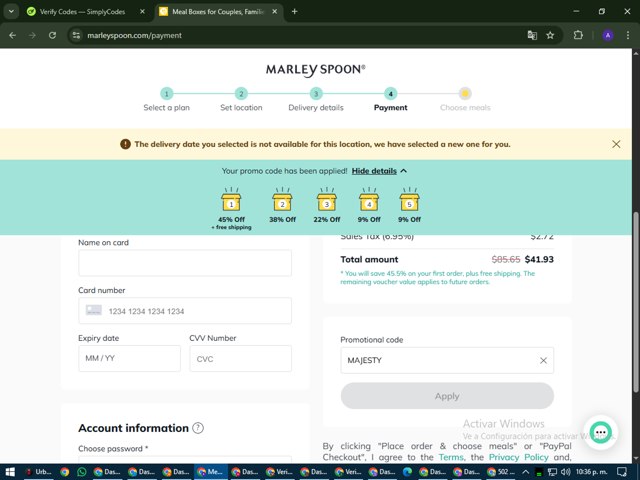This screenshot has width=640, height=480.
Task: Open the taskbar clock showing 10:36 p. m.
Action: point(592,472)
